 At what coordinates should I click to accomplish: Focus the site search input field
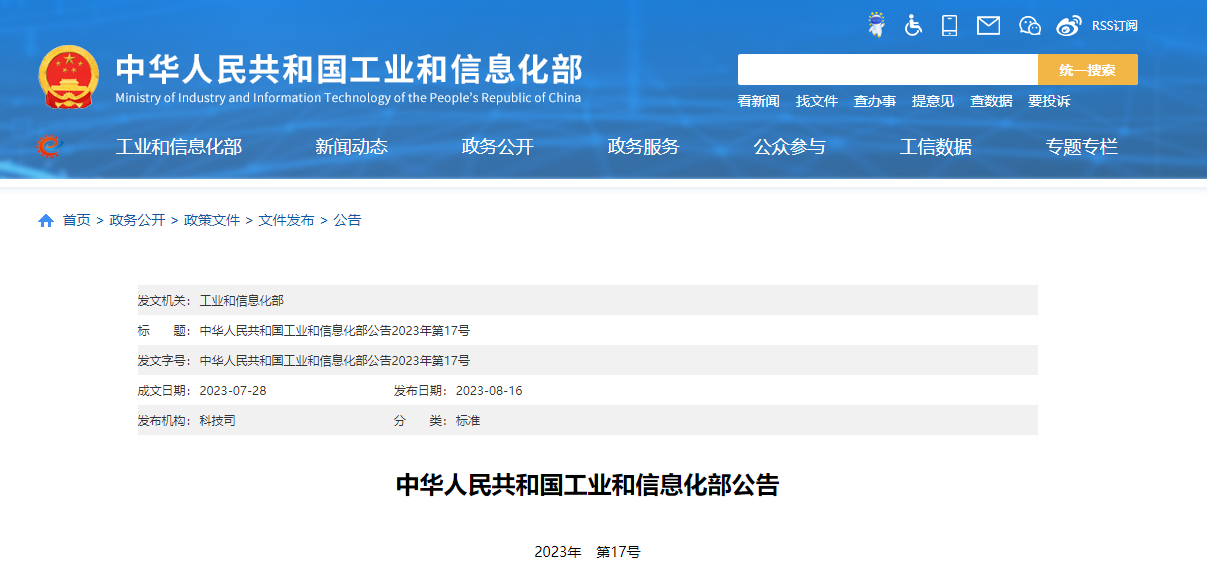[888, 70]
